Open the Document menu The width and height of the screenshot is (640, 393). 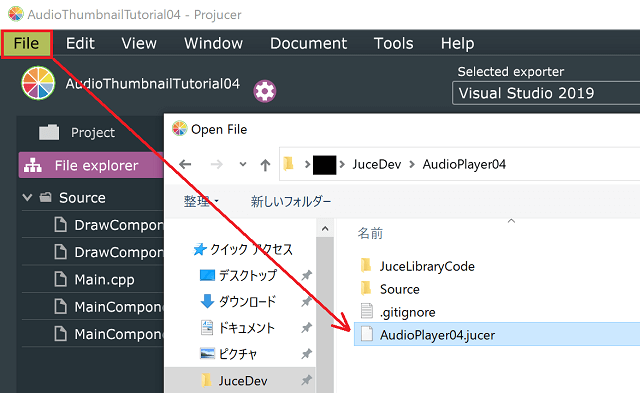[308, 44]
